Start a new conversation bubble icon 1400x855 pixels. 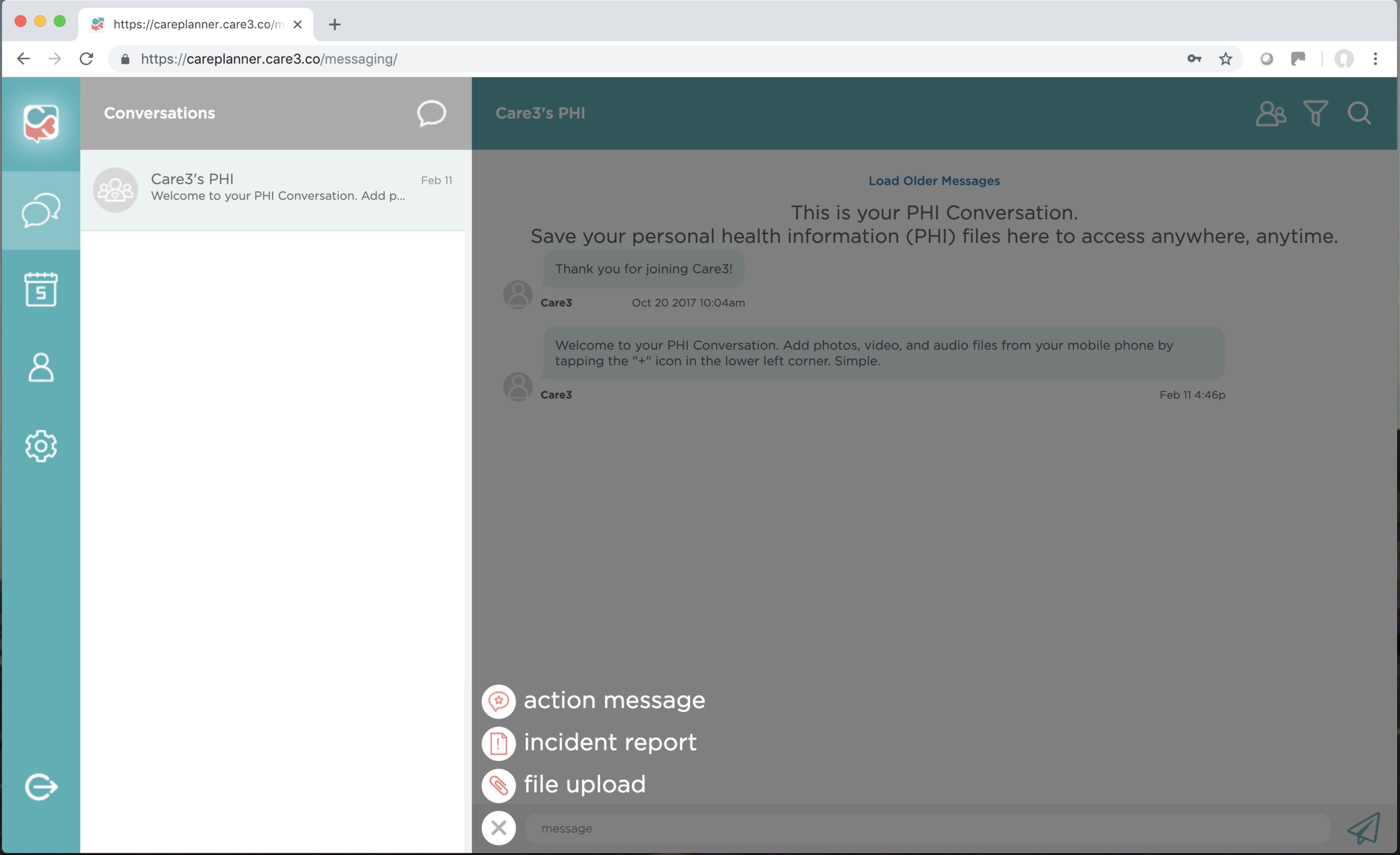431,113
